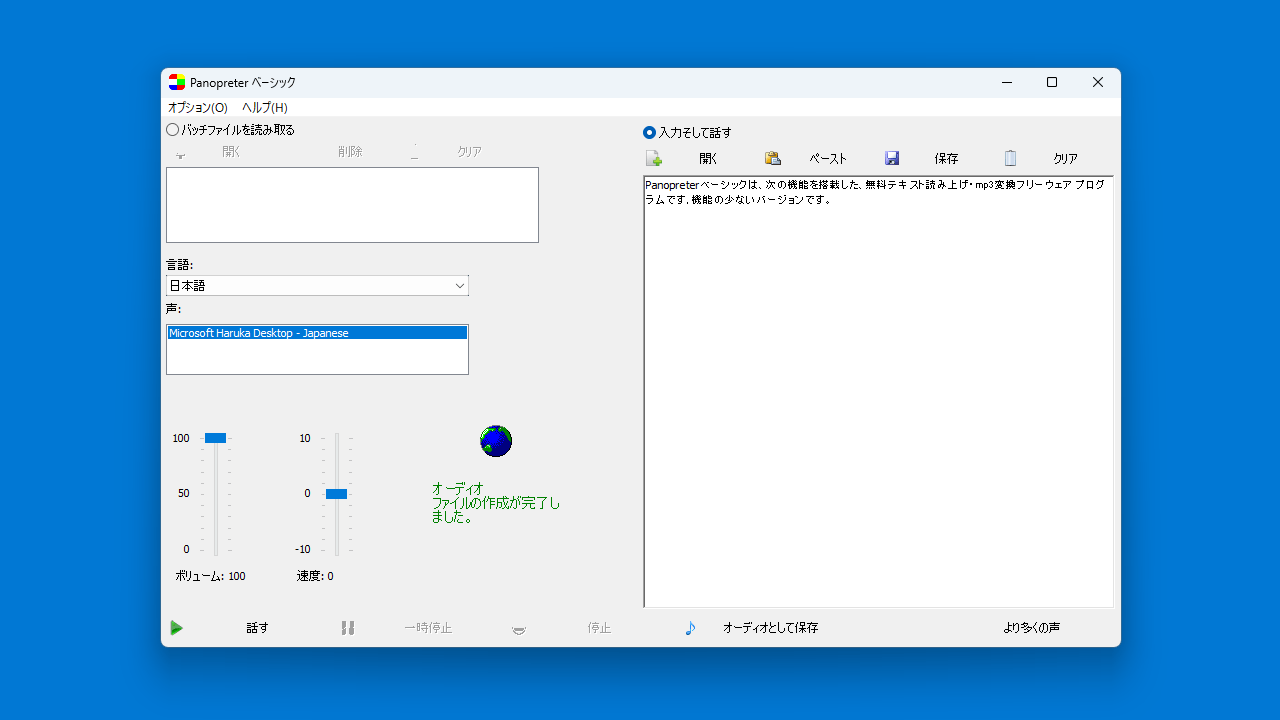The width and height of the screenshot is (1280, 720).
Task: Click the volume slider handle
Action: coord(215,438)
